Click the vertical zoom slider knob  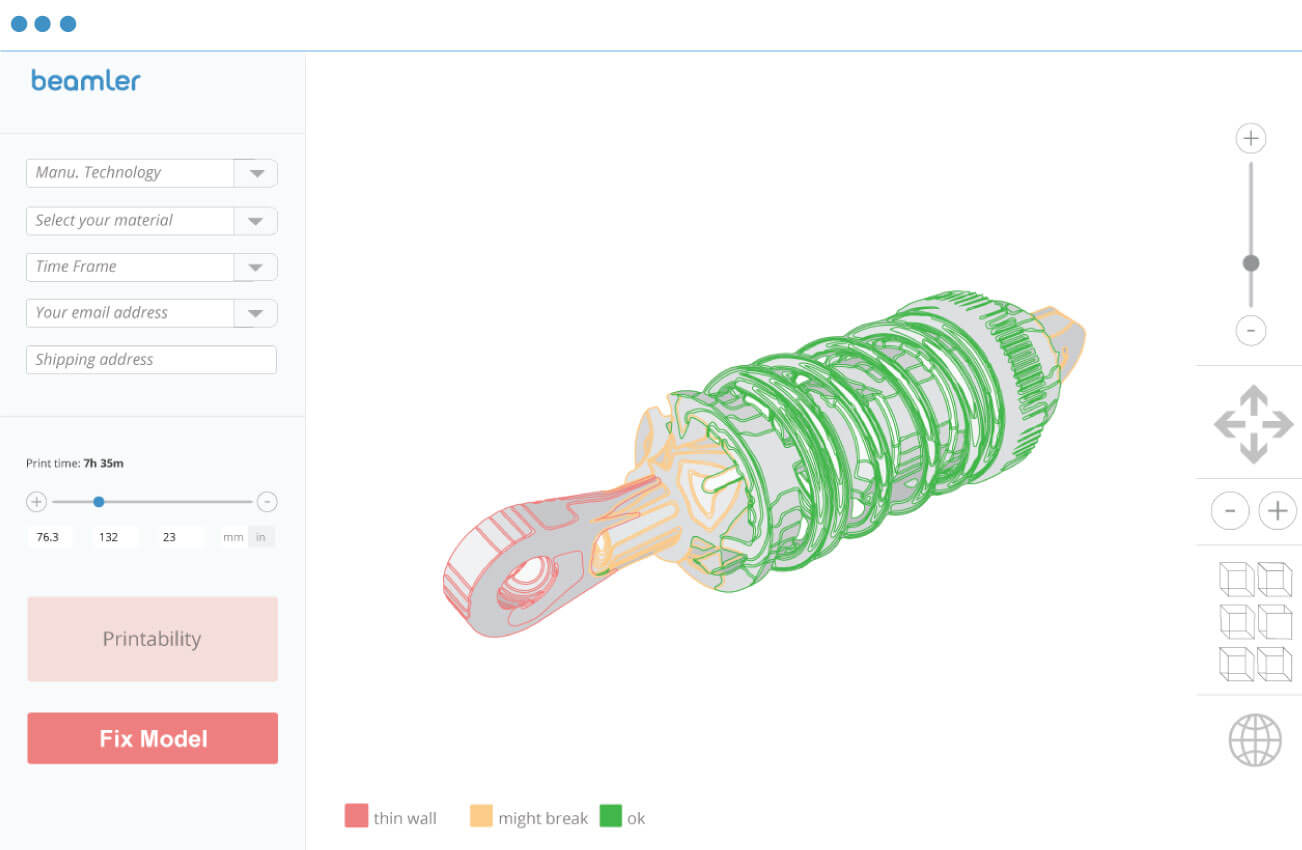[x=1251, y=263]
